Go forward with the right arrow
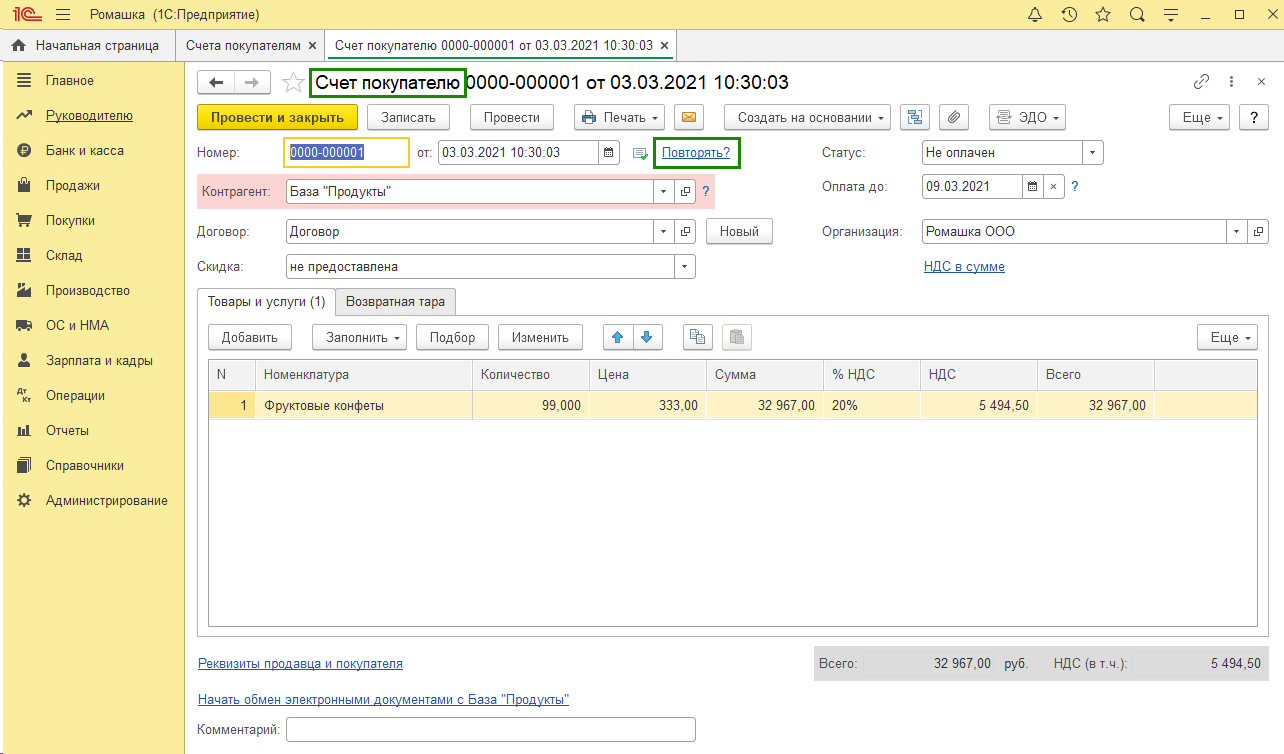Viewport: 1284px width, 754px height. (252, 82)
